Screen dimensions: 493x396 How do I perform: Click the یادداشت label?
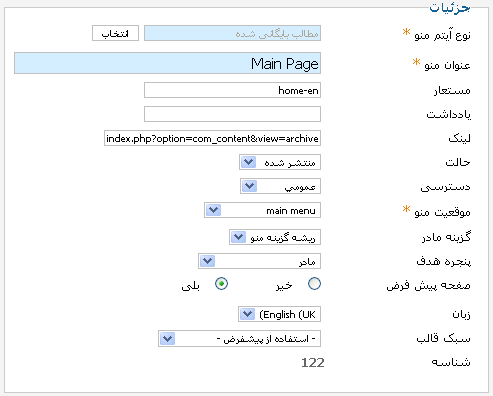[x=448, y=115]
